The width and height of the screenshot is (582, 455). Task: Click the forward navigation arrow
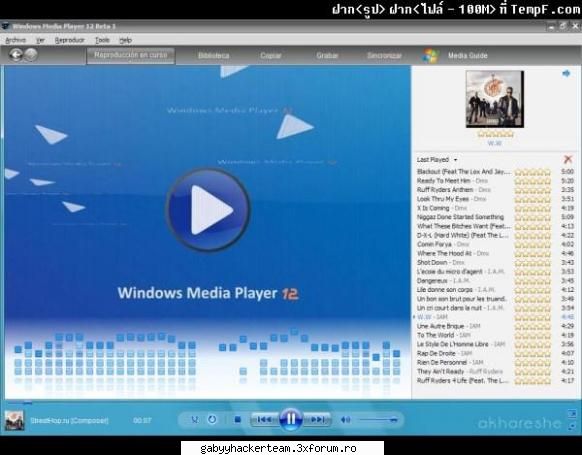click(32, 55)
